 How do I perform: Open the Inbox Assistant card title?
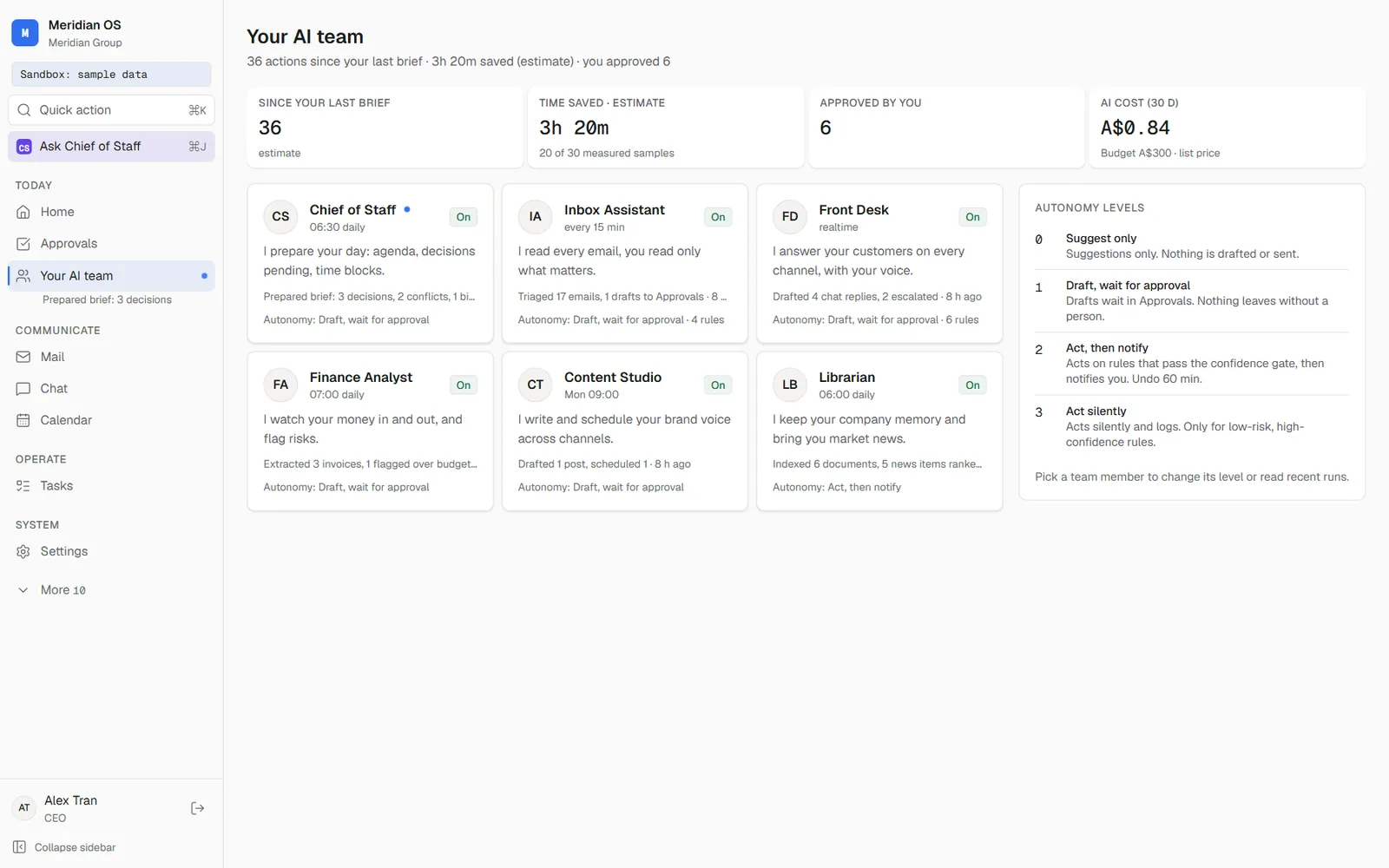point(614,210)
